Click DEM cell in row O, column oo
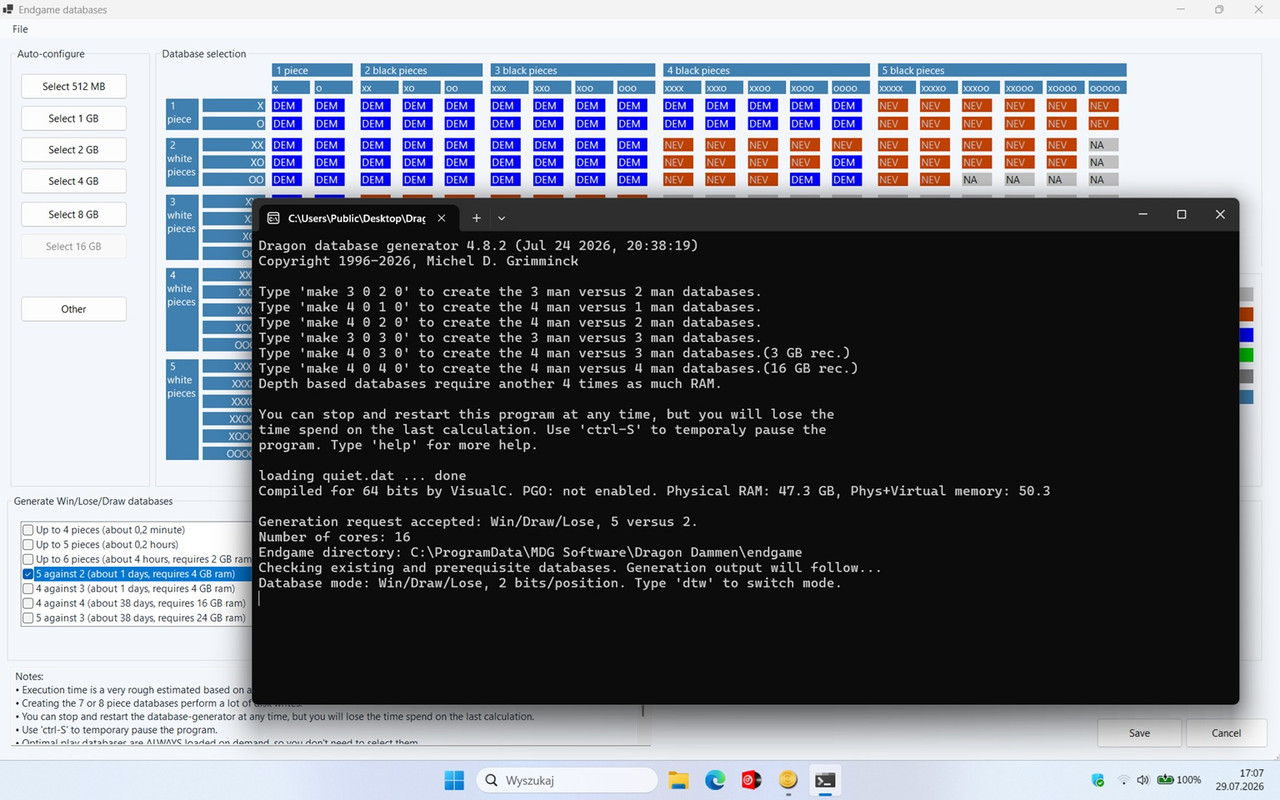 [x=458, y=124]
